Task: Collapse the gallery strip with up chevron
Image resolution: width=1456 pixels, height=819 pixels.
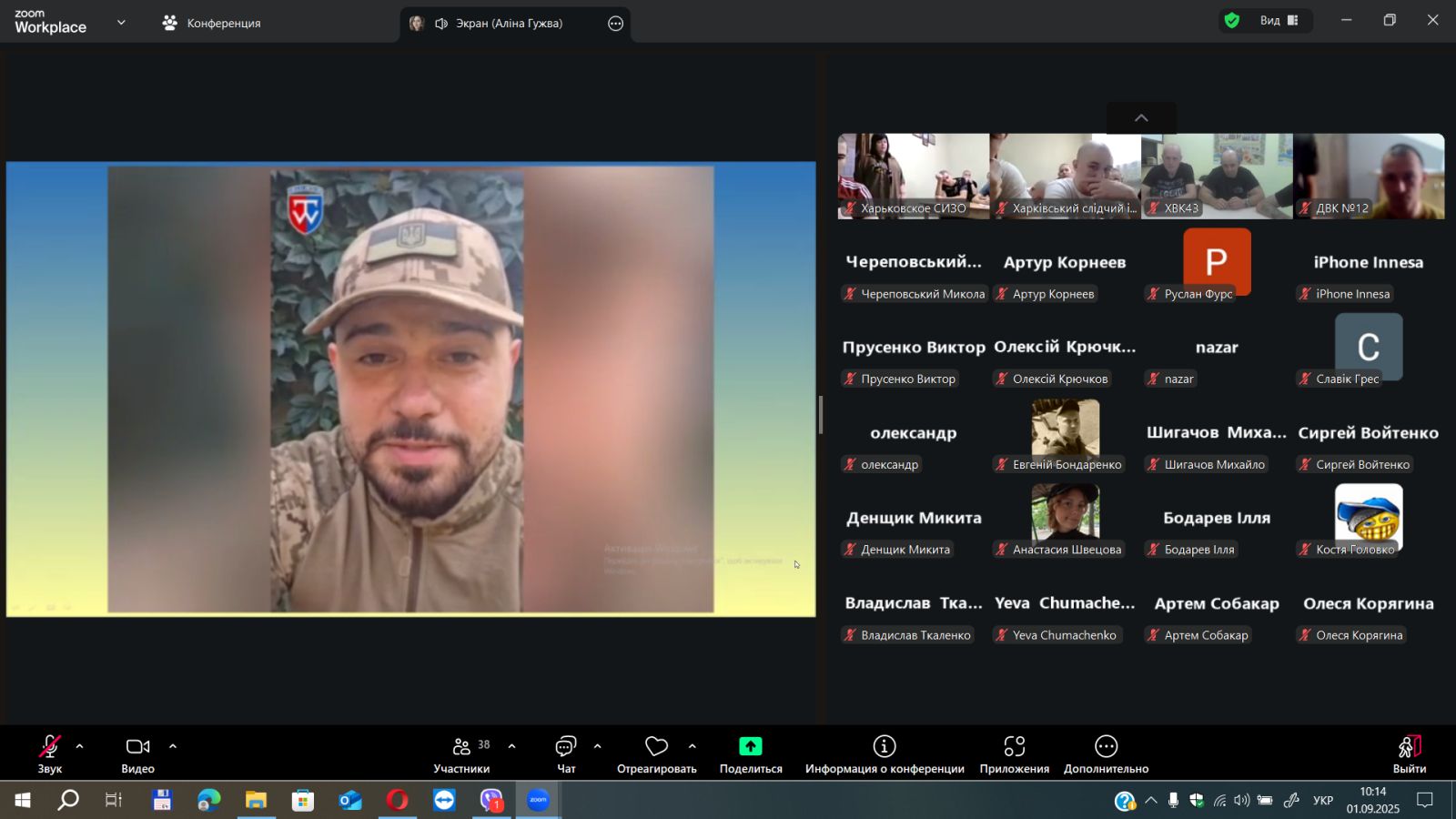Action: tap(1141, 118)
